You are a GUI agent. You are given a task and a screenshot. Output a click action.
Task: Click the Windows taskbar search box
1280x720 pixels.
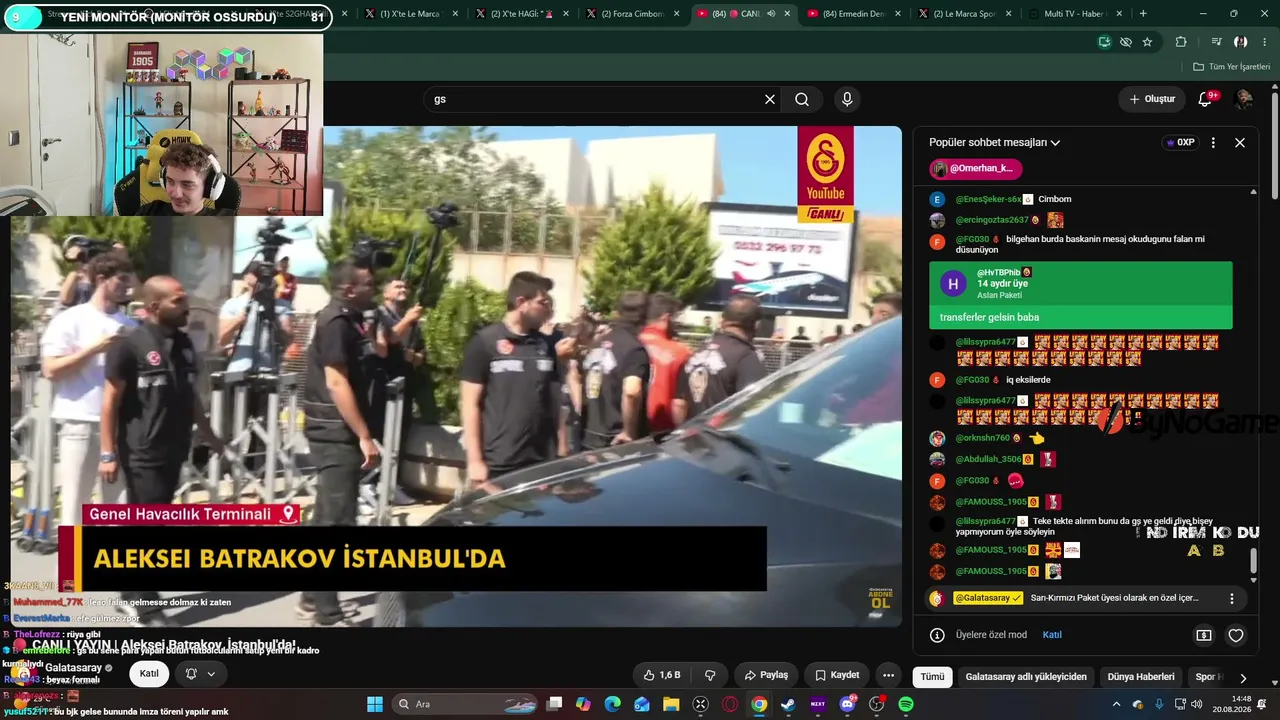pyautogui.click(x=465, y=704)
